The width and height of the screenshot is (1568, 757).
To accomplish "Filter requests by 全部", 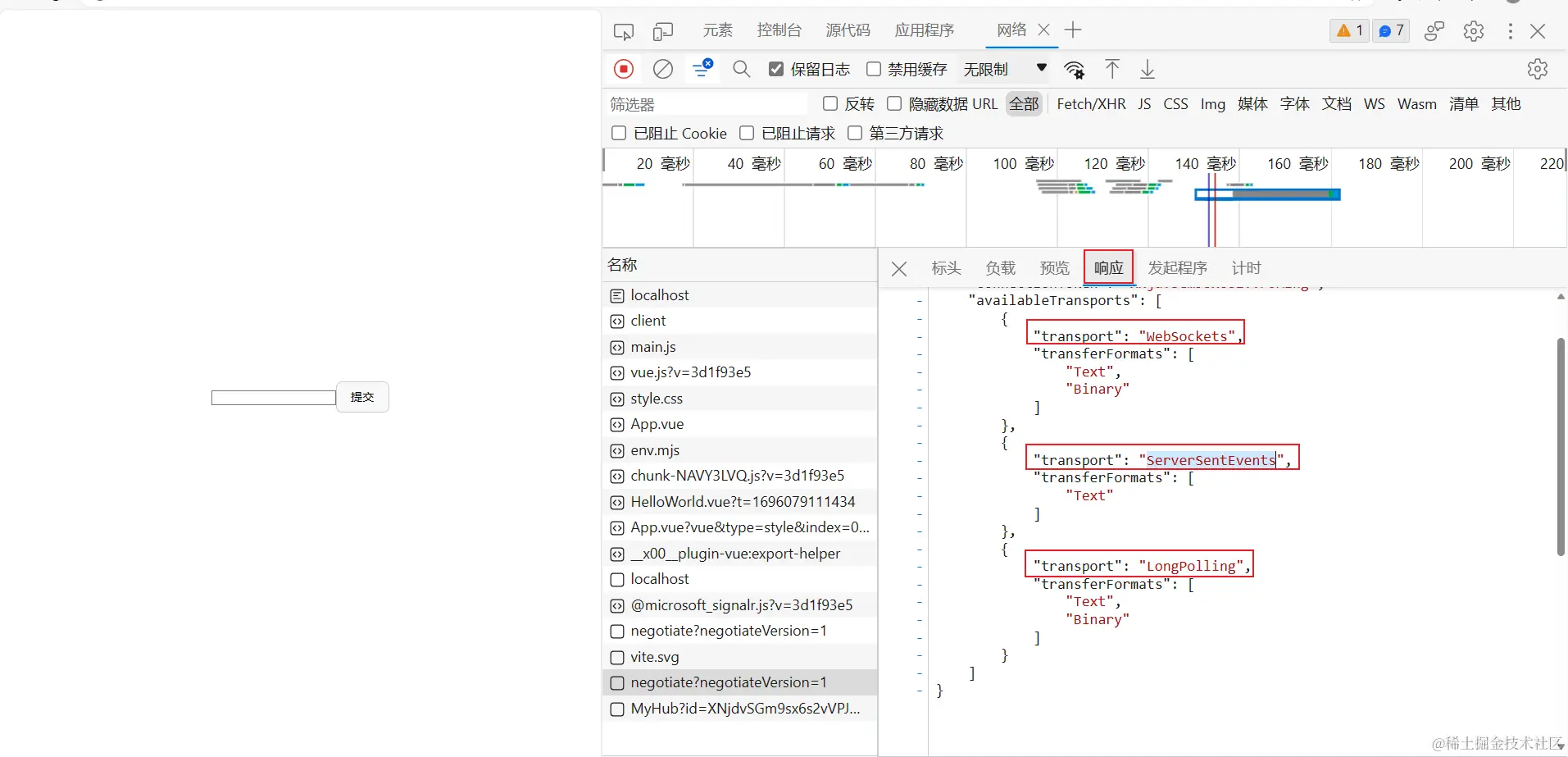I will [1024, 104].
